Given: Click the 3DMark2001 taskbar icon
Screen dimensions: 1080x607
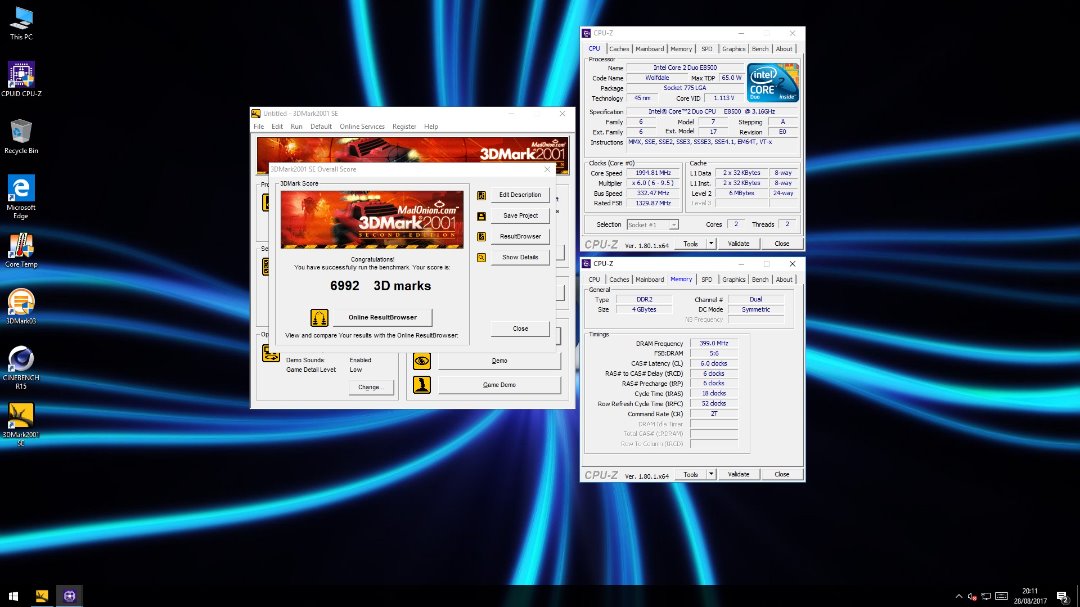Looking at the screenshot, I should pyautogui.click(x=41, y=596).
